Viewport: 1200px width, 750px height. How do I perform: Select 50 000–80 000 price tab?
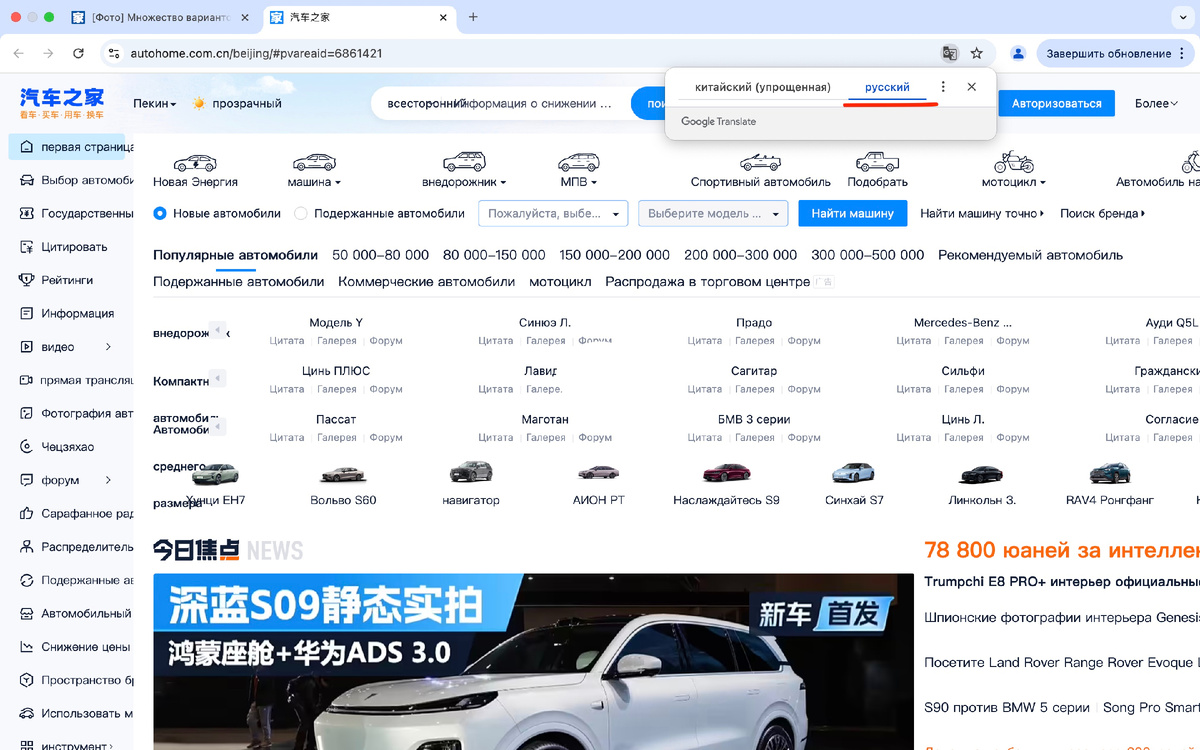point(381,255)
